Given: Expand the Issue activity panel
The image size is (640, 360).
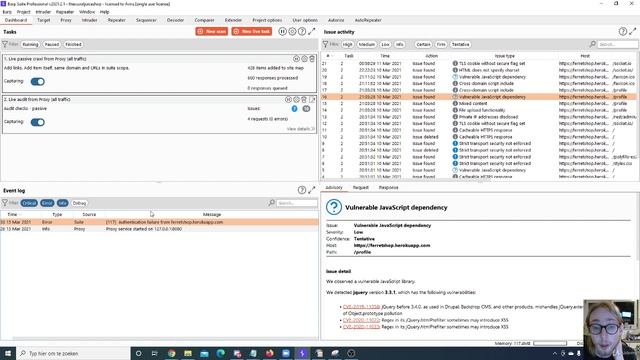Looking at the screenshot, I should click(633, 31).
